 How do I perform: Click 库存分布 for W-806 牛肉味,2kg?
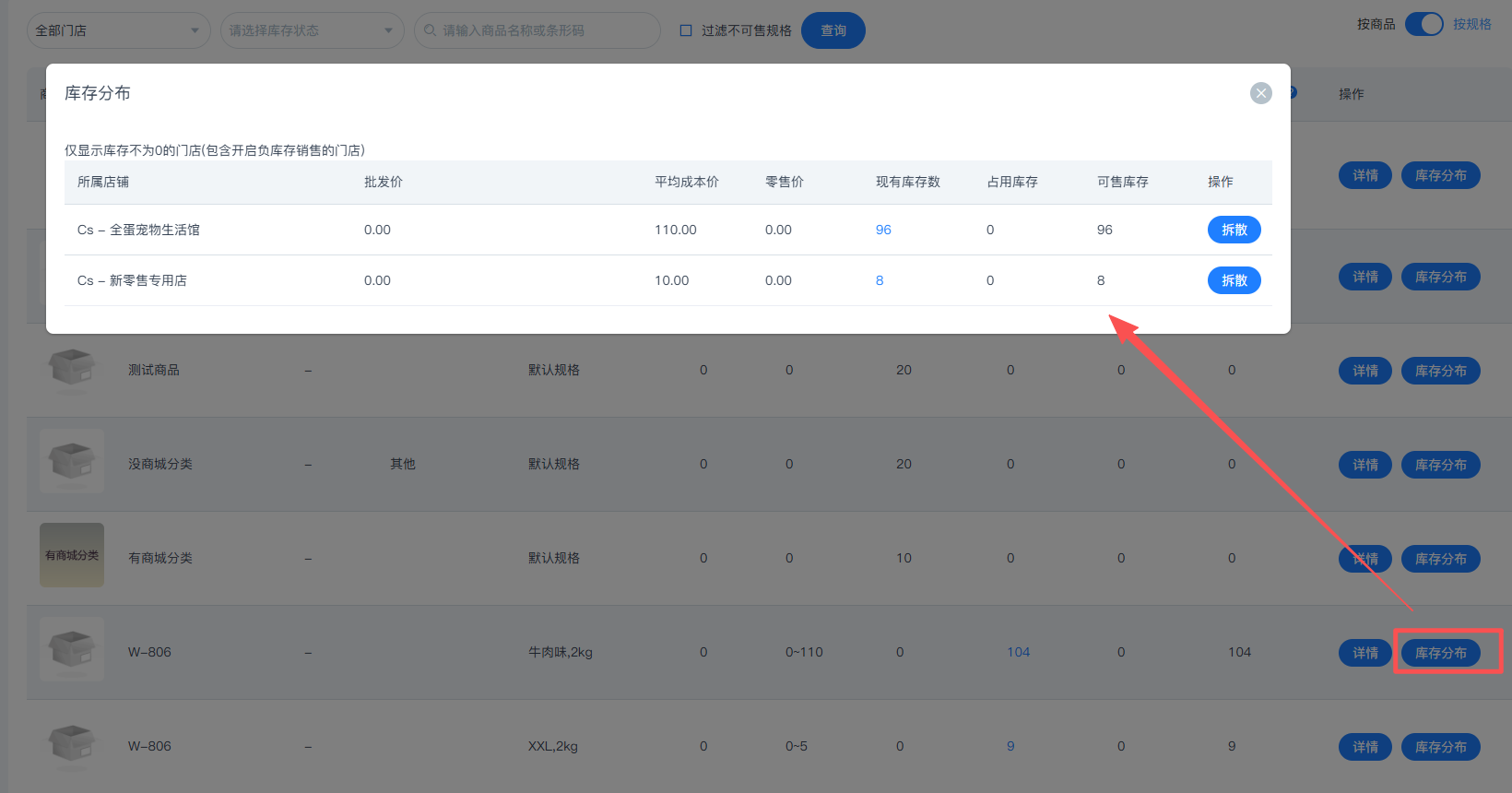click(1440, 653)
